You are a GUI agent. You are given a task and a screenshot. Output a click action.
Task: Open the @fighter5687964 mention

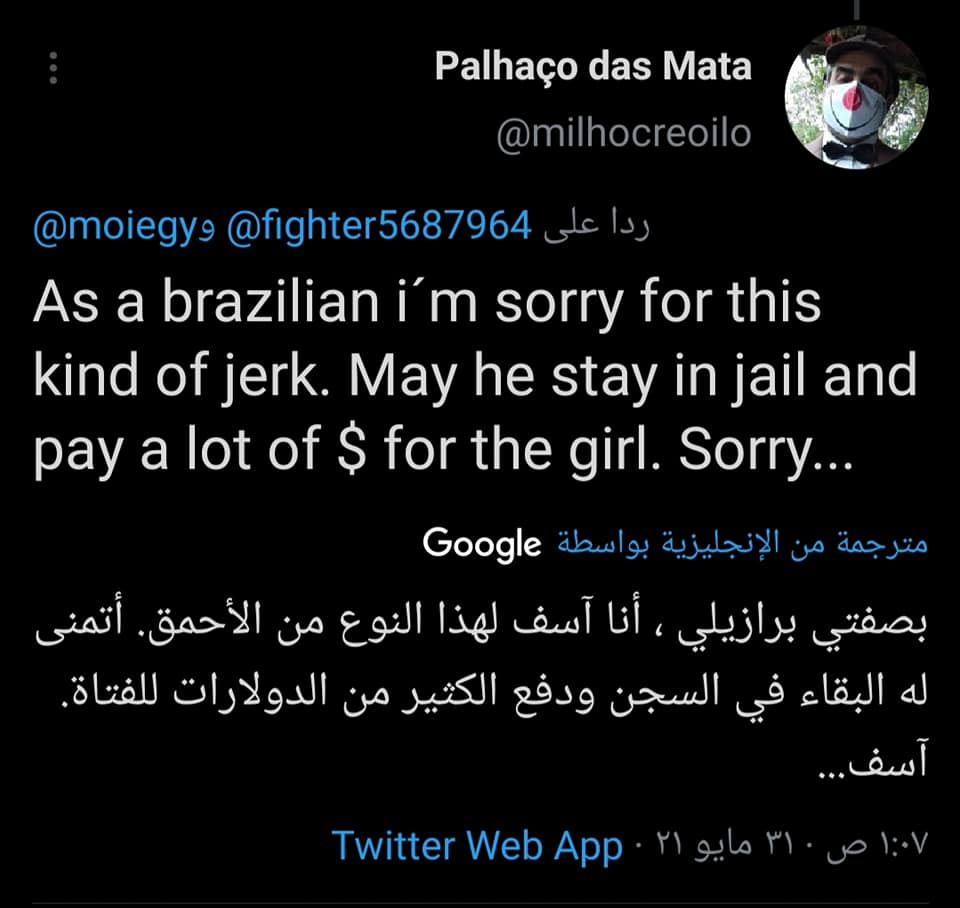click(379, 229)
